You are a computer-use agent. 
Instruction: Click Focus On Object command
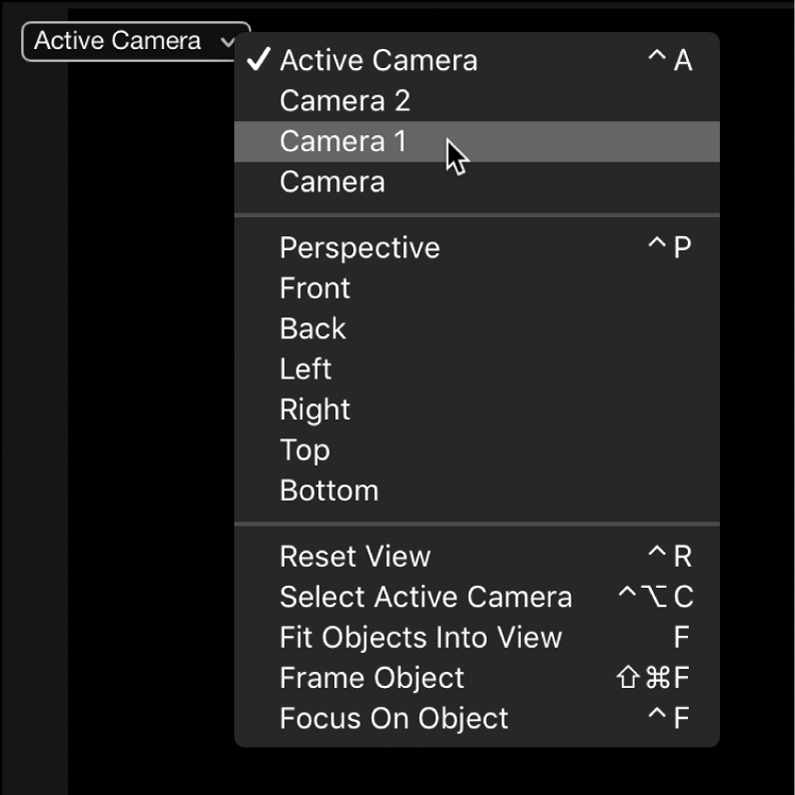click(x=394, y=718)
